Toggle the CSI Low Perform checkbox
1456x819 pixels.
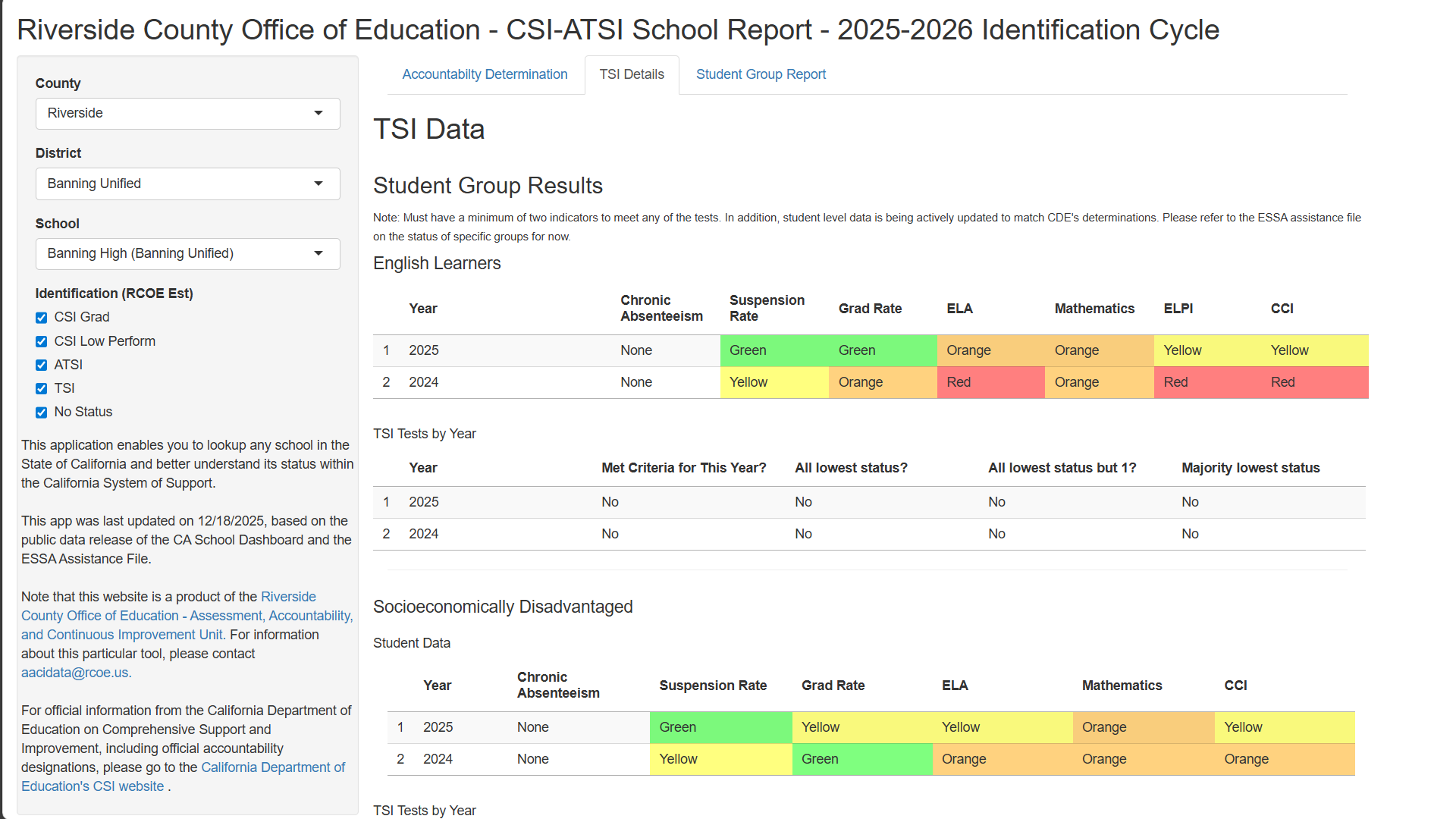pyautogui.click(x=41, y=341)
